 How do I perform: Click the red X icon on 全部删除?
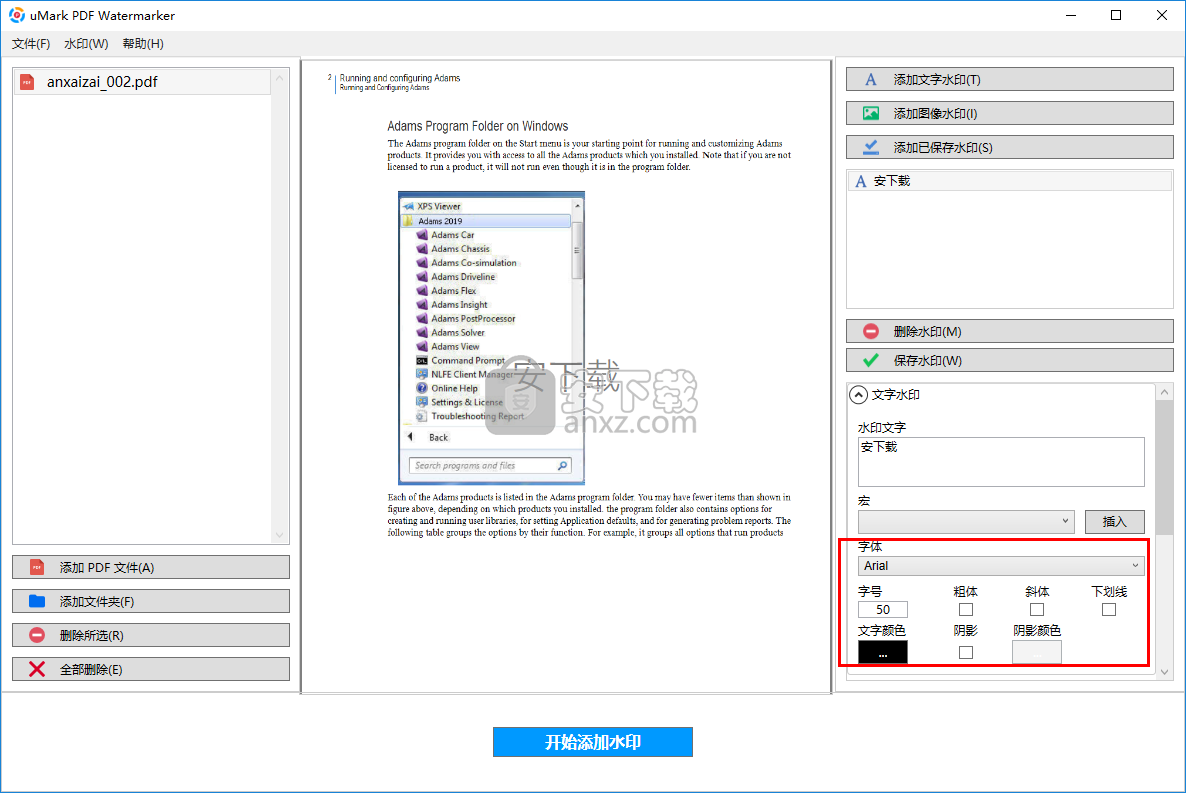coord(37,669)
